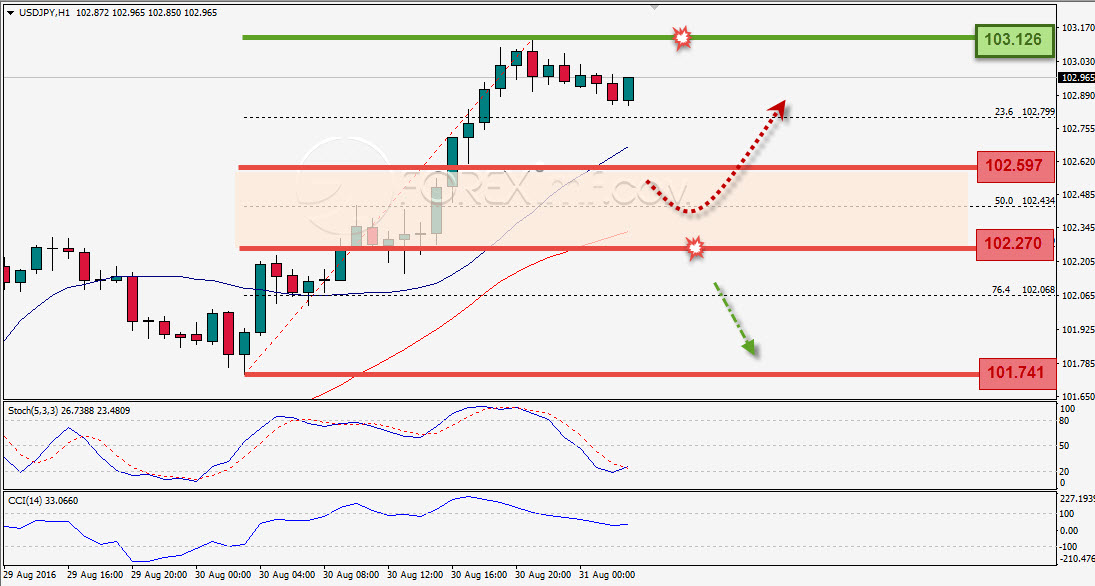This screenshot has height=586, width=1095.
Task: Click the 102.205 price scale label
Action: coord(1078,261)
